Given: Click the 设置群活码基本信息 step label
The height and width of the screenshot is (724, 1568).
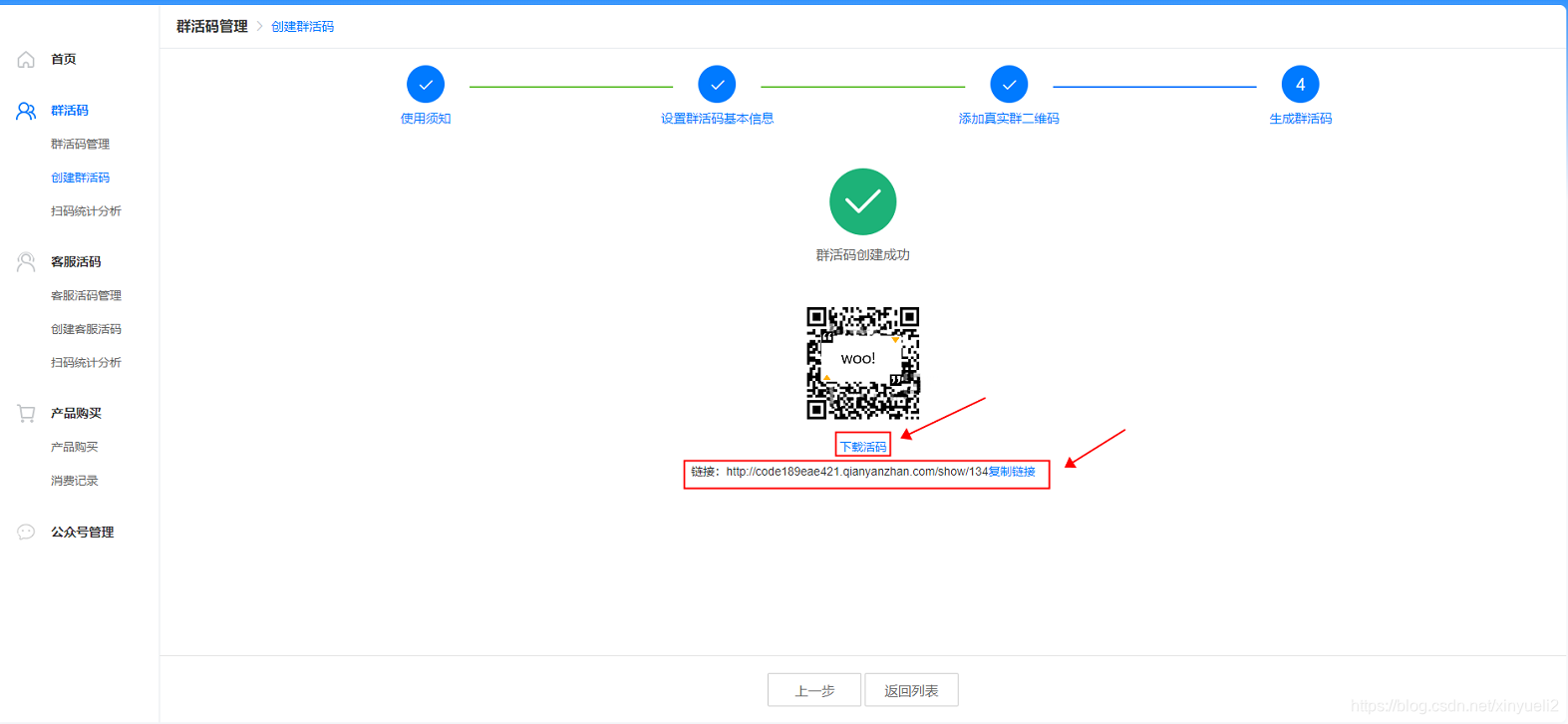Looking at the screenshot, I should pyautogui.click(x=717, y=119).
